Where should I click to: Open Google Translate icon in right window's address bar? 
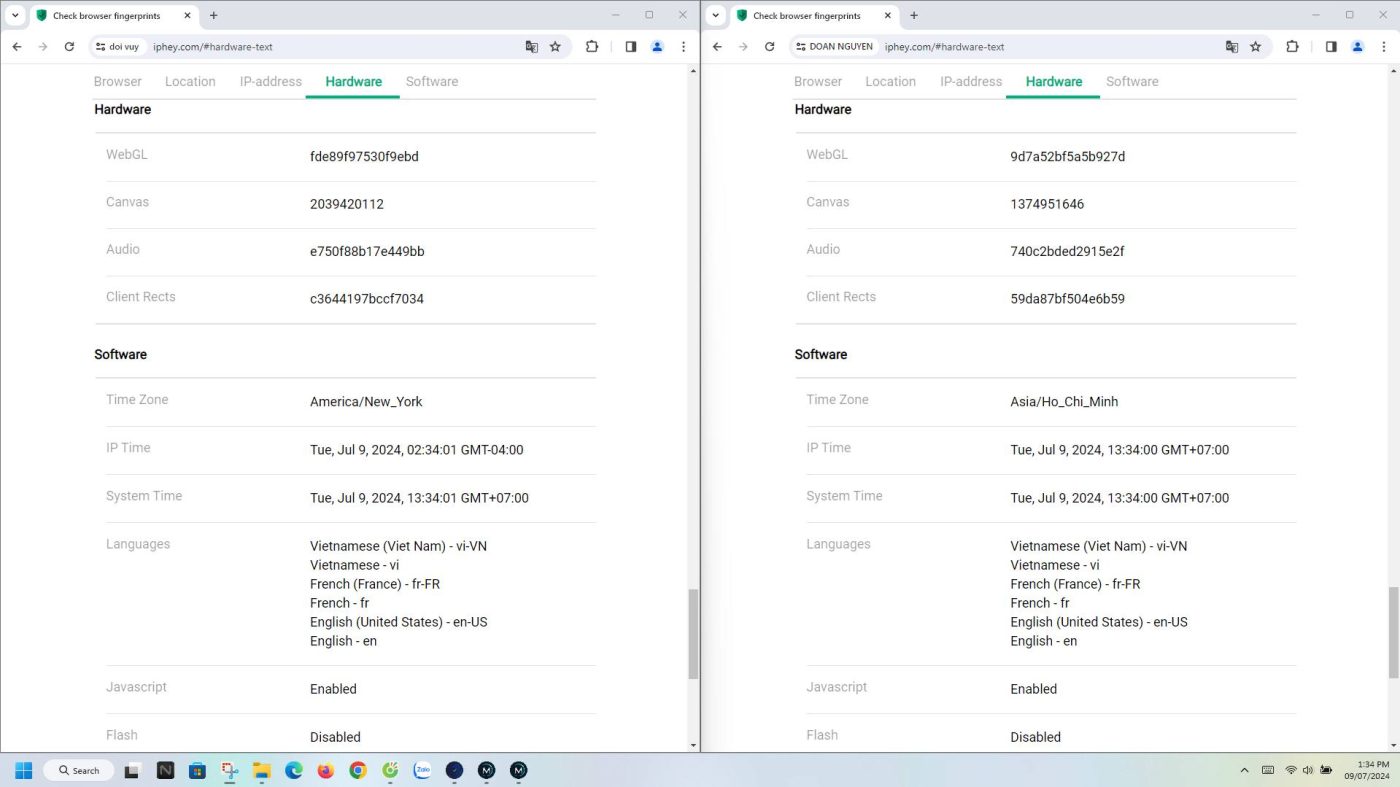point(1232,46)
